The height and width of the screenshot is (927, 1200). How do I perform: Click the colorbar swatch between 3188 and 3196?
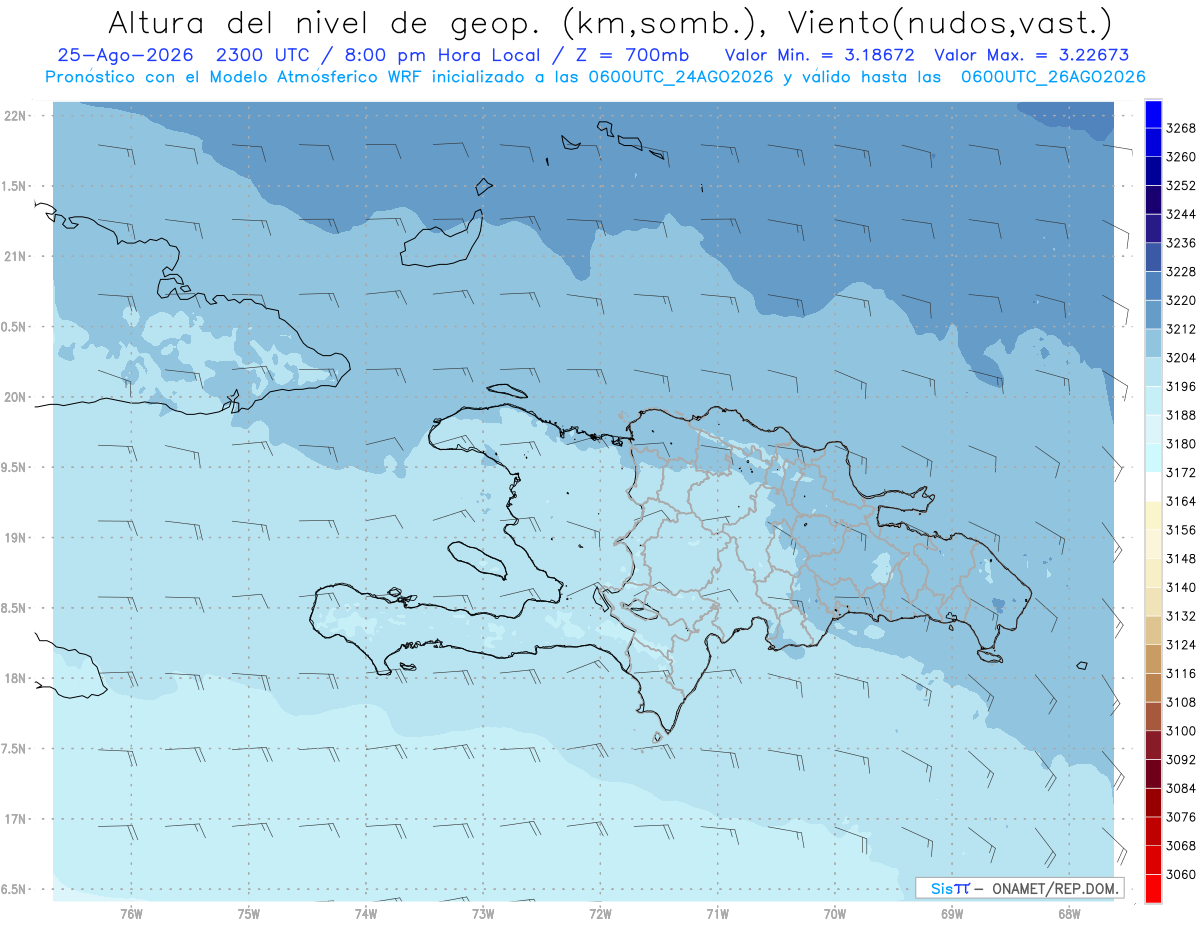click(1153, 401)
